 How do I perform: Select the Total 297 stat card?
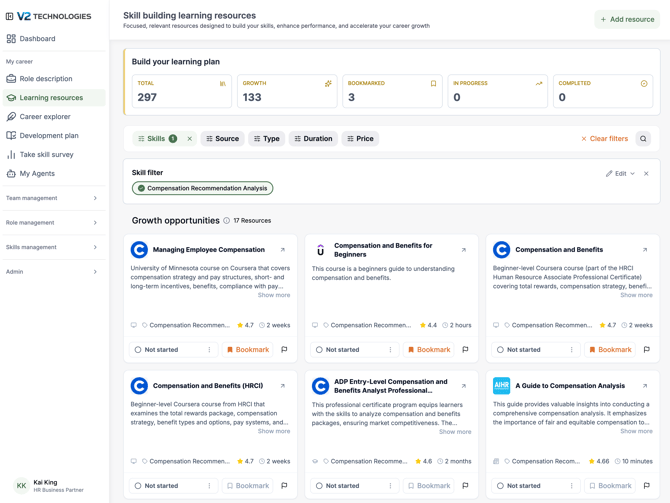pos(182,91)
